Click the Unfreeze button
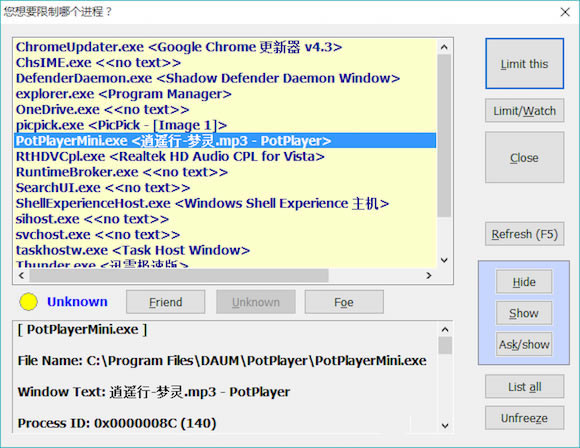Viewport: 580px width, 448px height. pyautogui.click(x=525, y=418)
